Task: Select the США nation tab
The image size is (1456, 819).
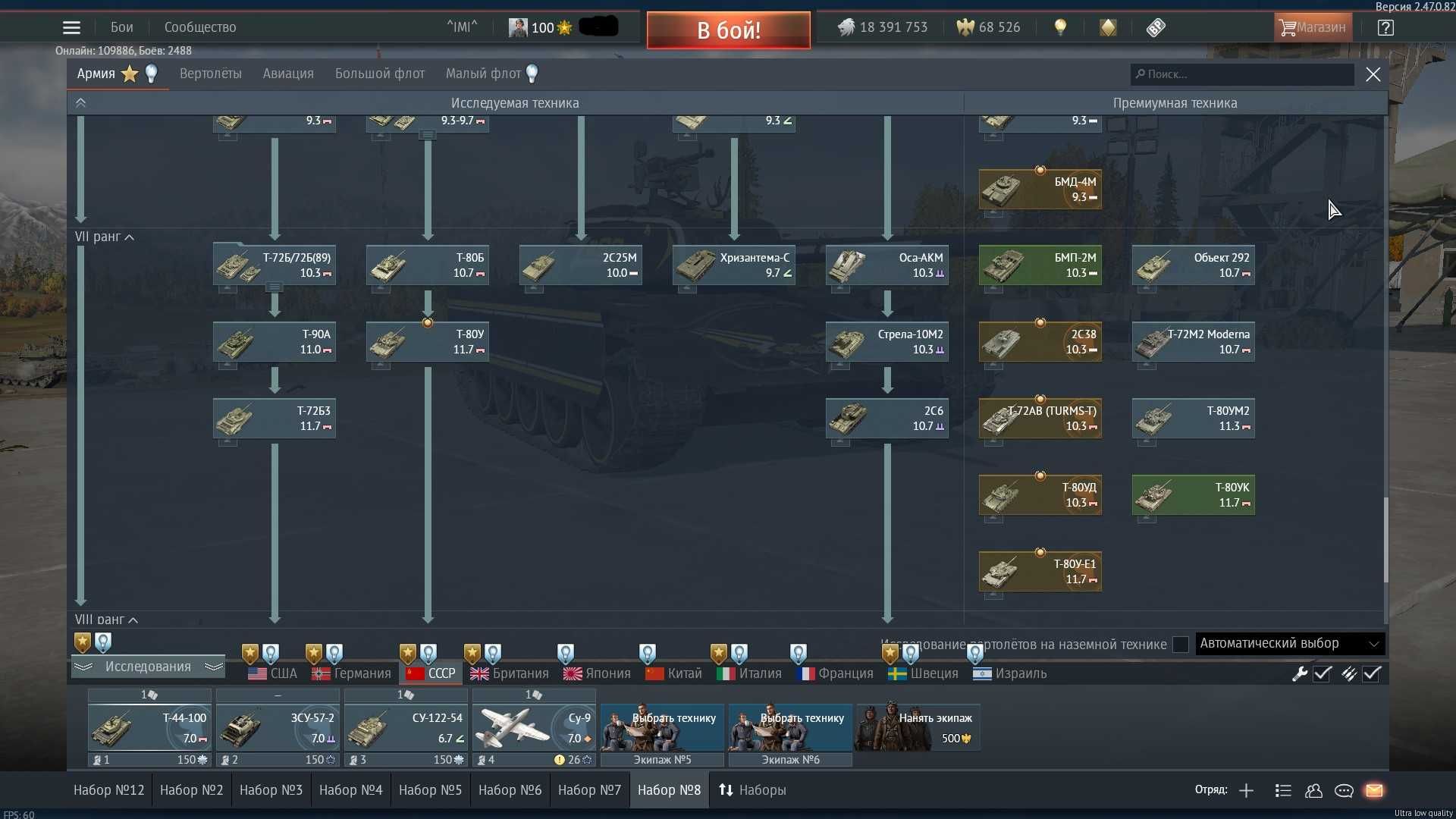Action: click(273, 673)
